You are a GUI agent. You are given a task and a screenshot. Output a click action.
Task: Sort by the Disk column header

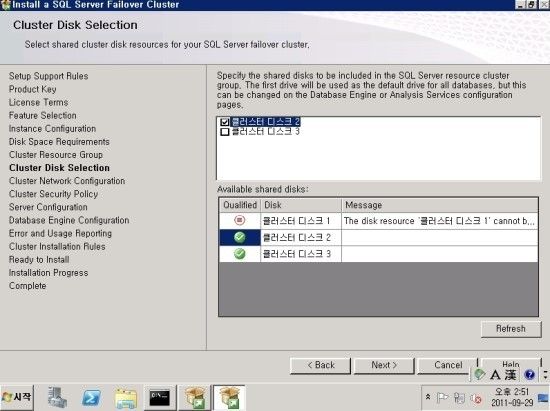tap(301, 205)
